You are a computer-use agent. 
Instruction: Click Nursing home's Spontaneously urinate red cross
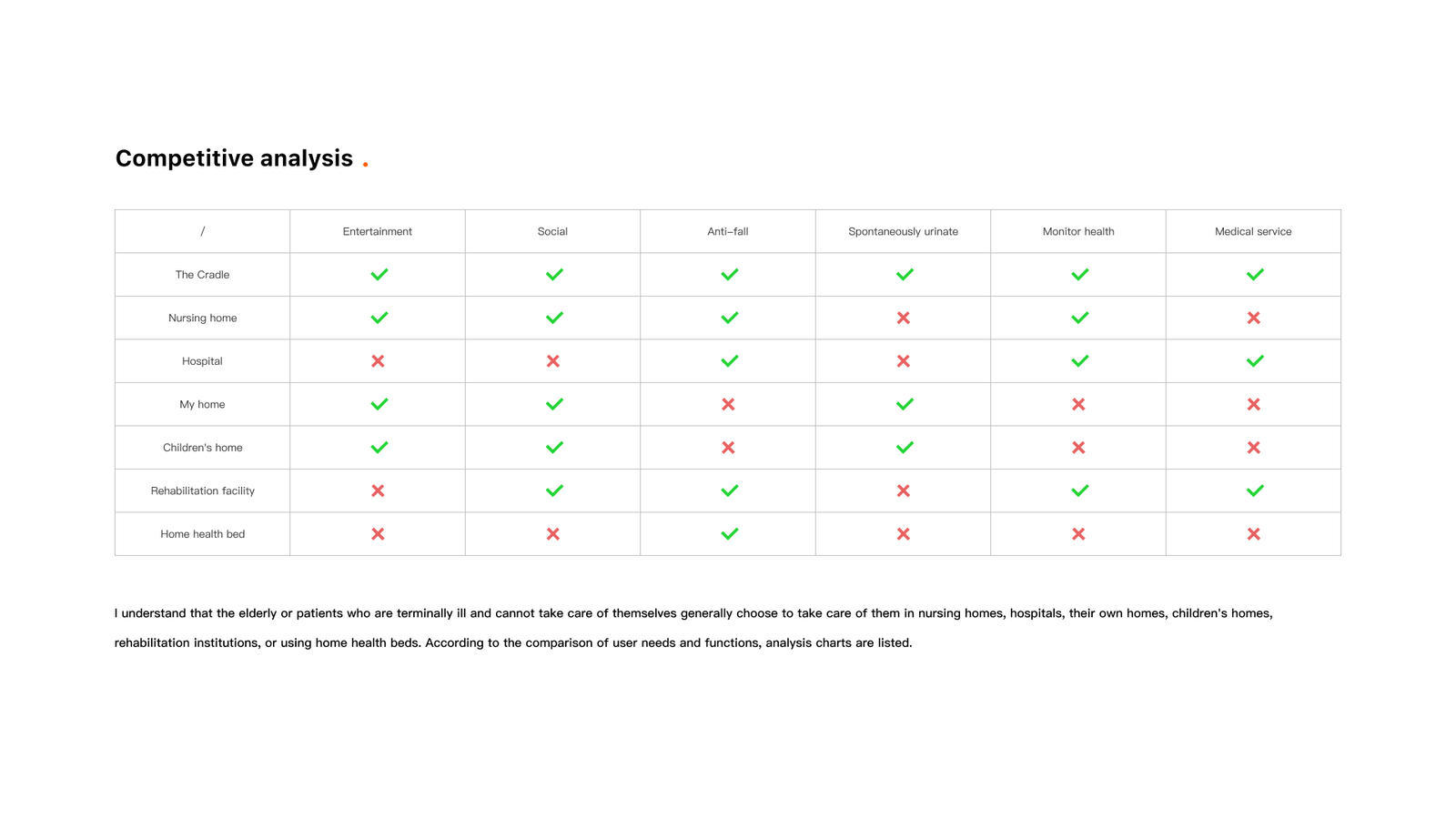click(903, 318)
